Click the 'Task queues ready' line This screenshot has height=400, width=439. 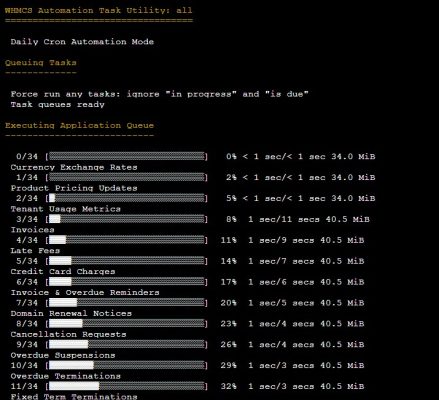57,104
